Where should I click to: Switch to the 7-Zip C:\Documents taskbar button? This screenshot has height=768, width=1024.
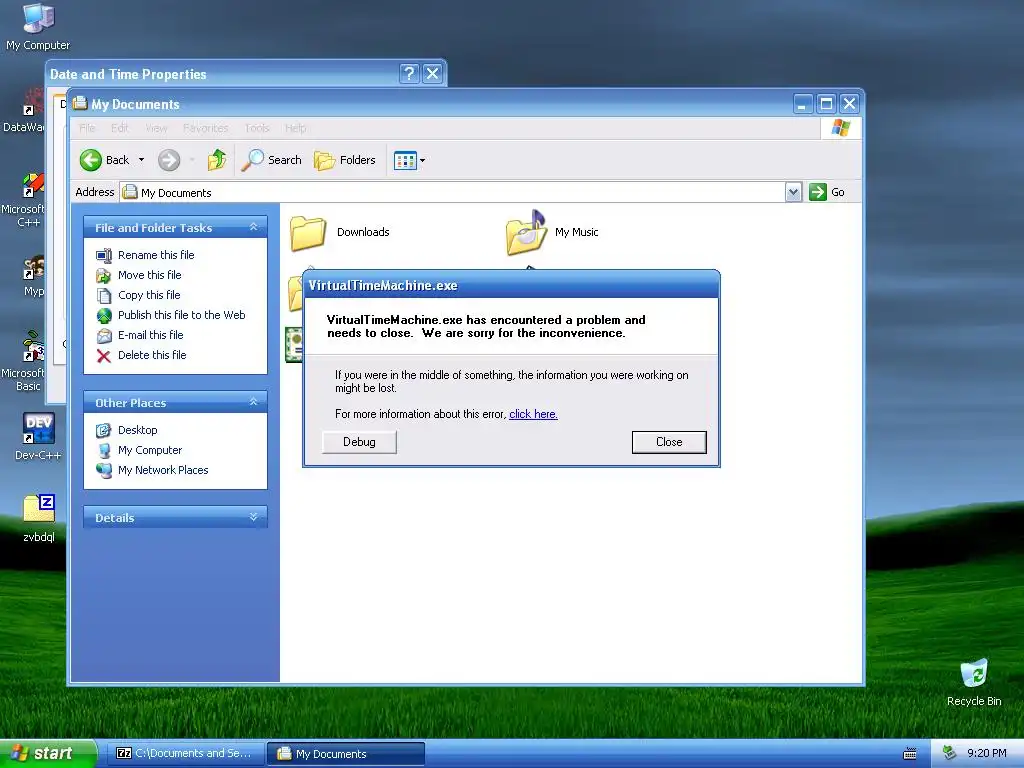187,754
